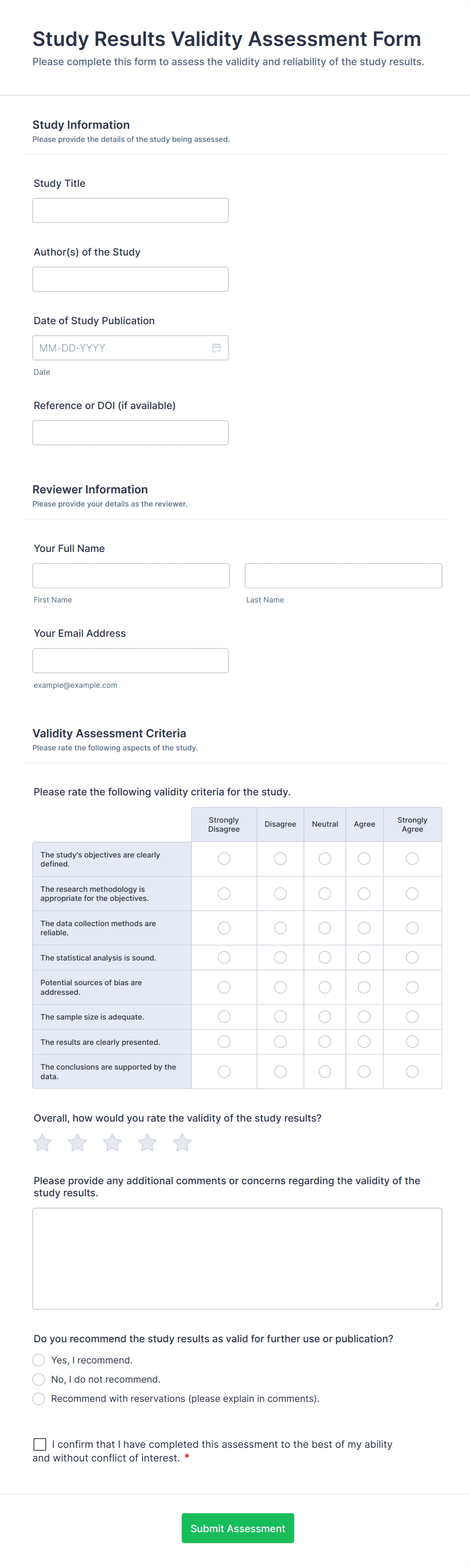Click the Submit Assessment button

pos(238,1528)
